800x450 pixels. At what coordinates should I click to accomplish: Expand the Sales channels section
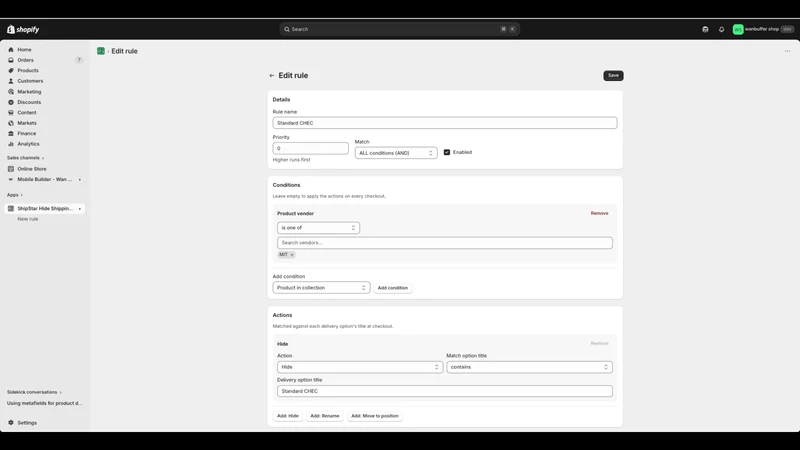tap(26, 158)
